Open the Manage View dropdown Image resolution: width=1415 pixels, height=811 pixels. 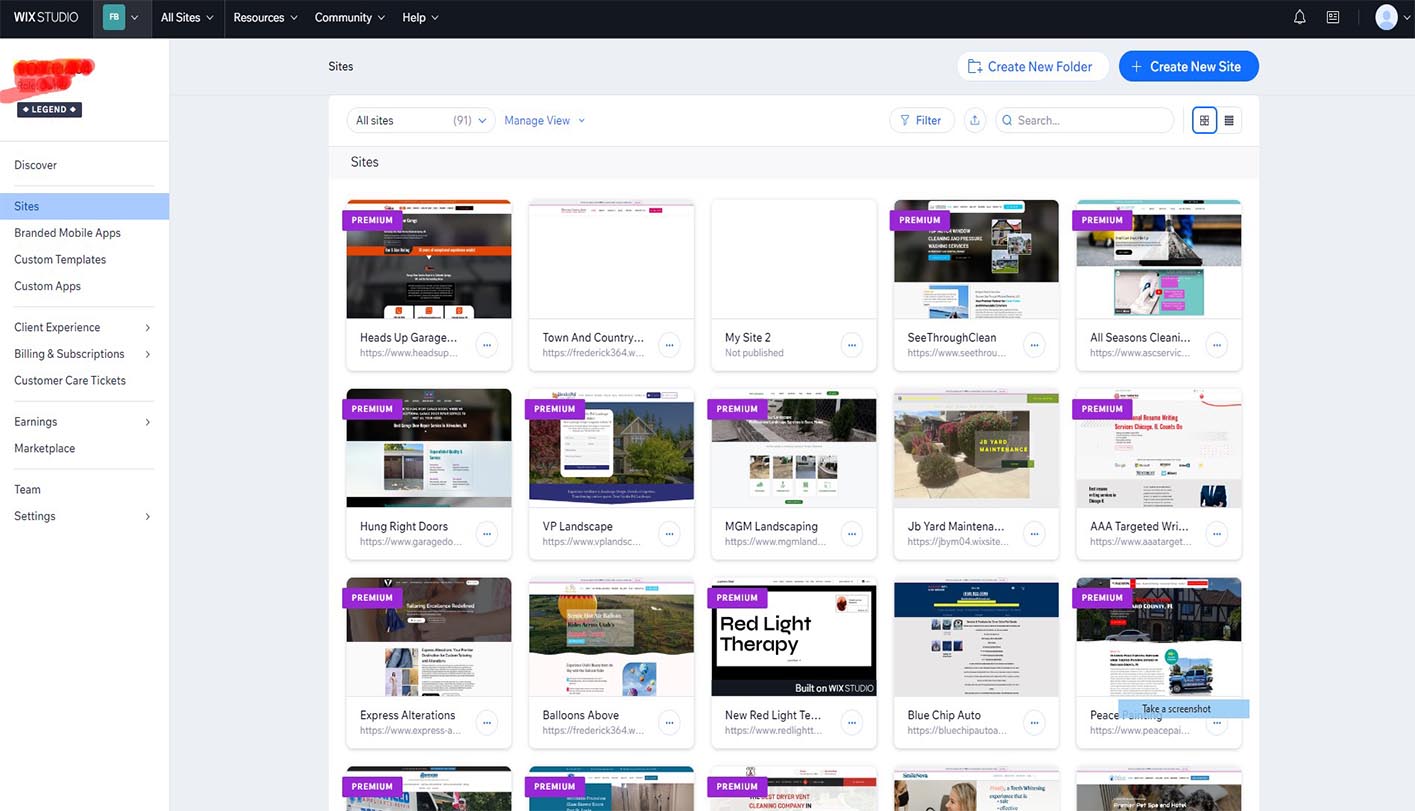(545, 120)
